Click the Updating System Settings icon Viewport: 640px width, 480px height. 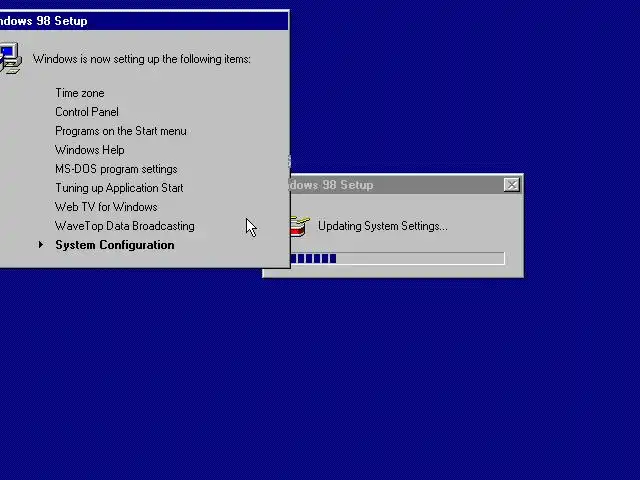point(300,226)
